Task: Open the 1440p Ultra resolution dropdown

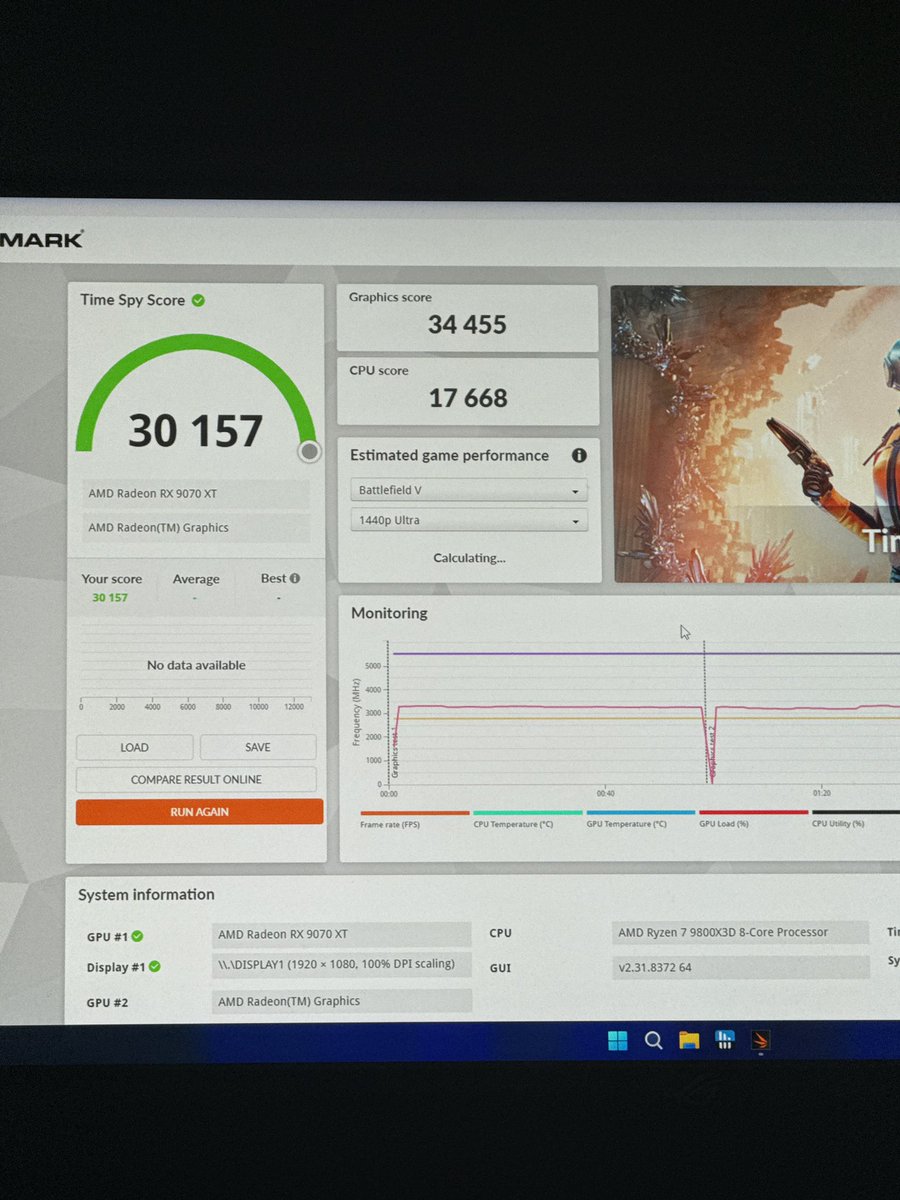Action: [469, 521]
